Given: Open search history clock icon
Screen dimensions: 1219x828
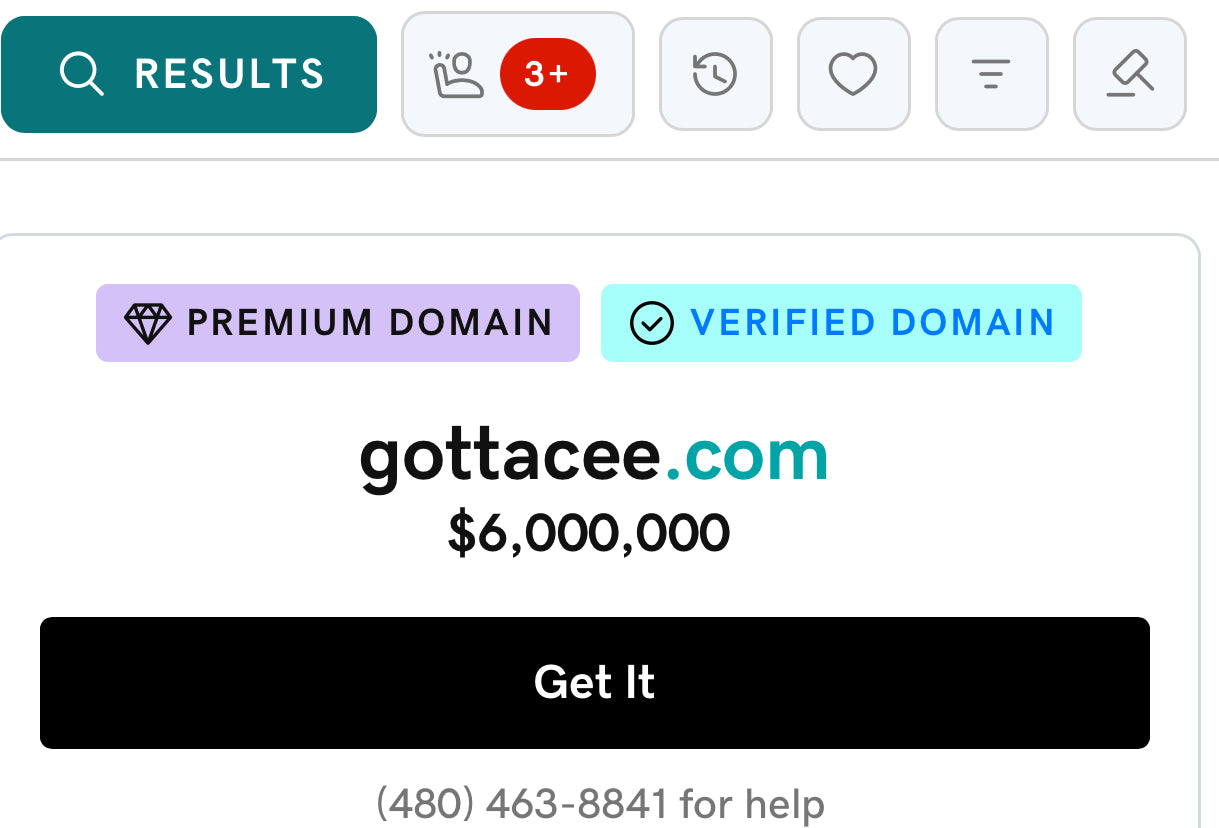Looking at the screenshot, I should click(x=715, y=74).
